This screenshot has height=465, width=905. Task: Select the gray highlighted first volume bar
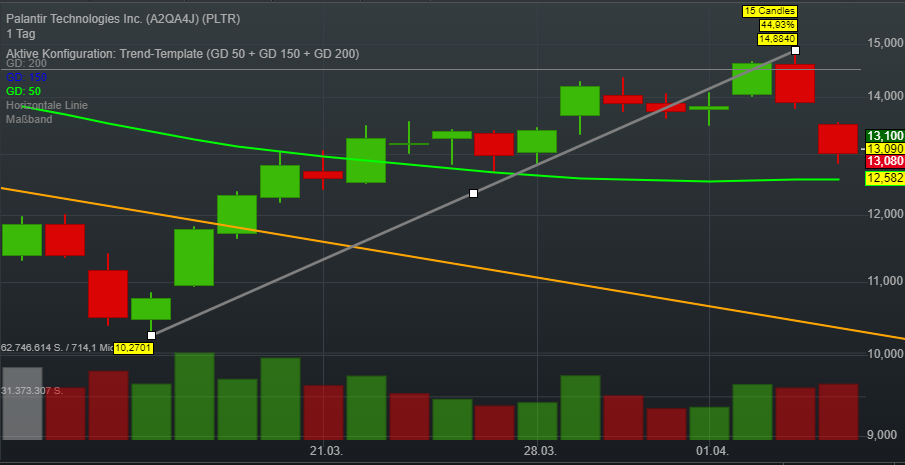point(22,403)
